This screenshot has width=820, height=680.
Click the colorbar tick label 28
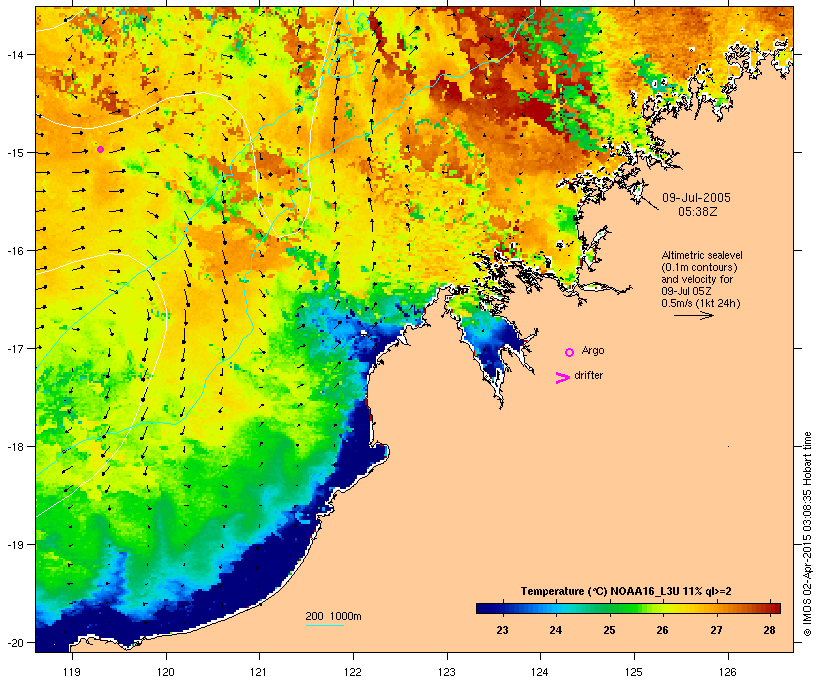coord(769,630)
